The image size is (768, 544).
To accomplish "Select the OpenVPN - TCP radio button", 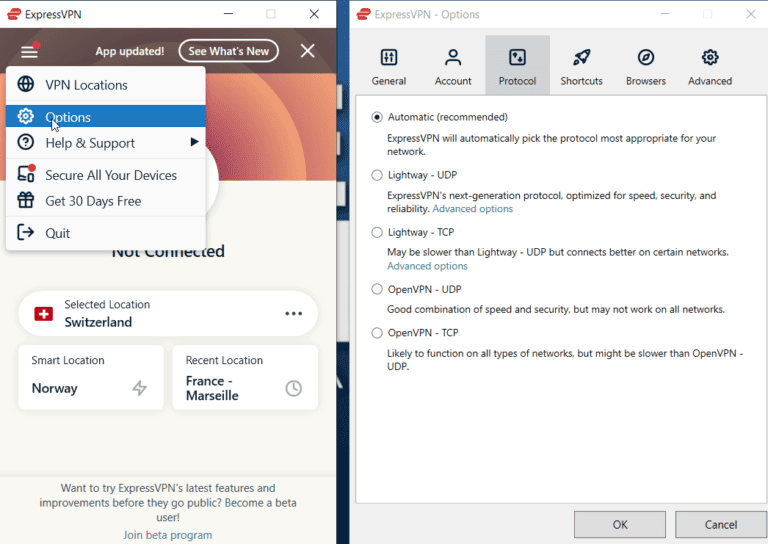I will (x=377, y=333).
